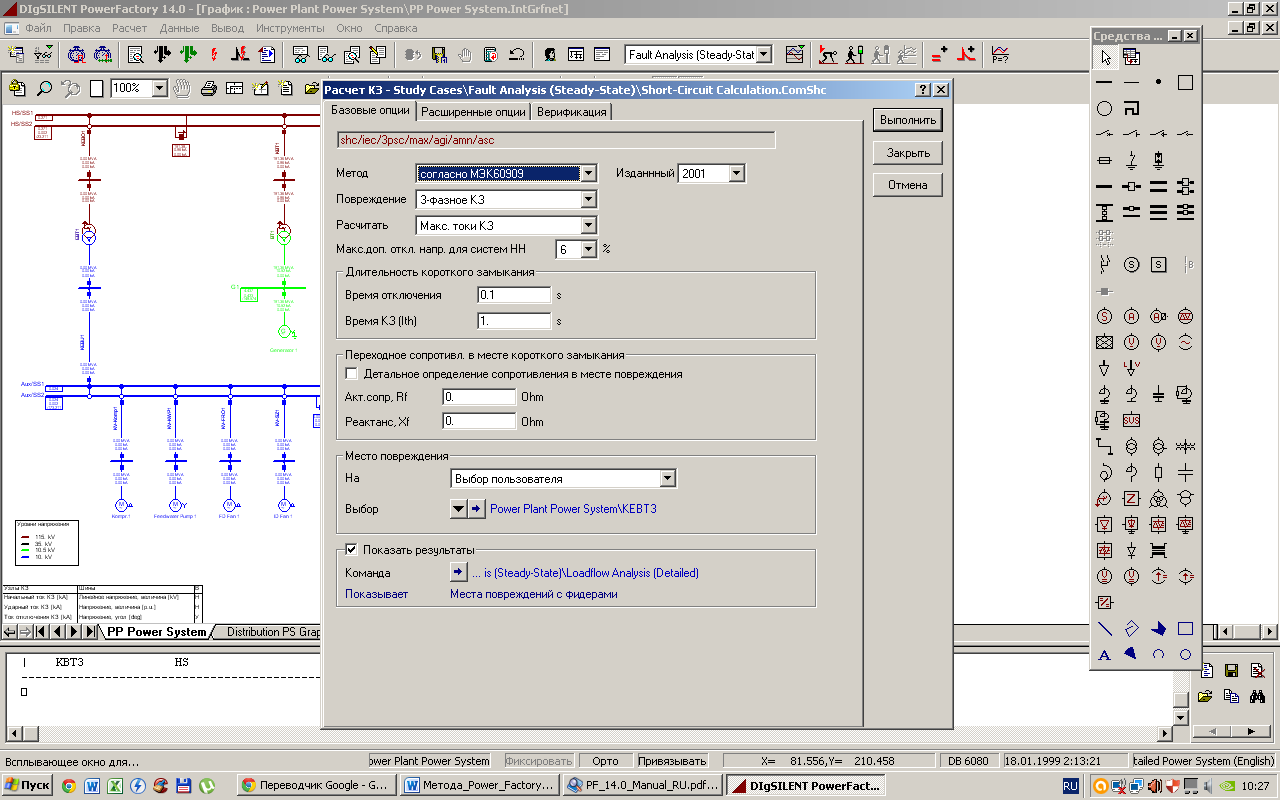This screenshot has height=800, width=1280.
Task: Switch to the Расширенные опции tab
Action: (473, 112)
